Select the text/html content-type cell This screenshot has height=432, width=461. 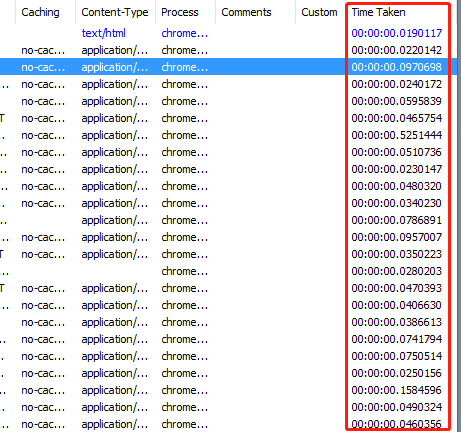[x=104, y=33]
